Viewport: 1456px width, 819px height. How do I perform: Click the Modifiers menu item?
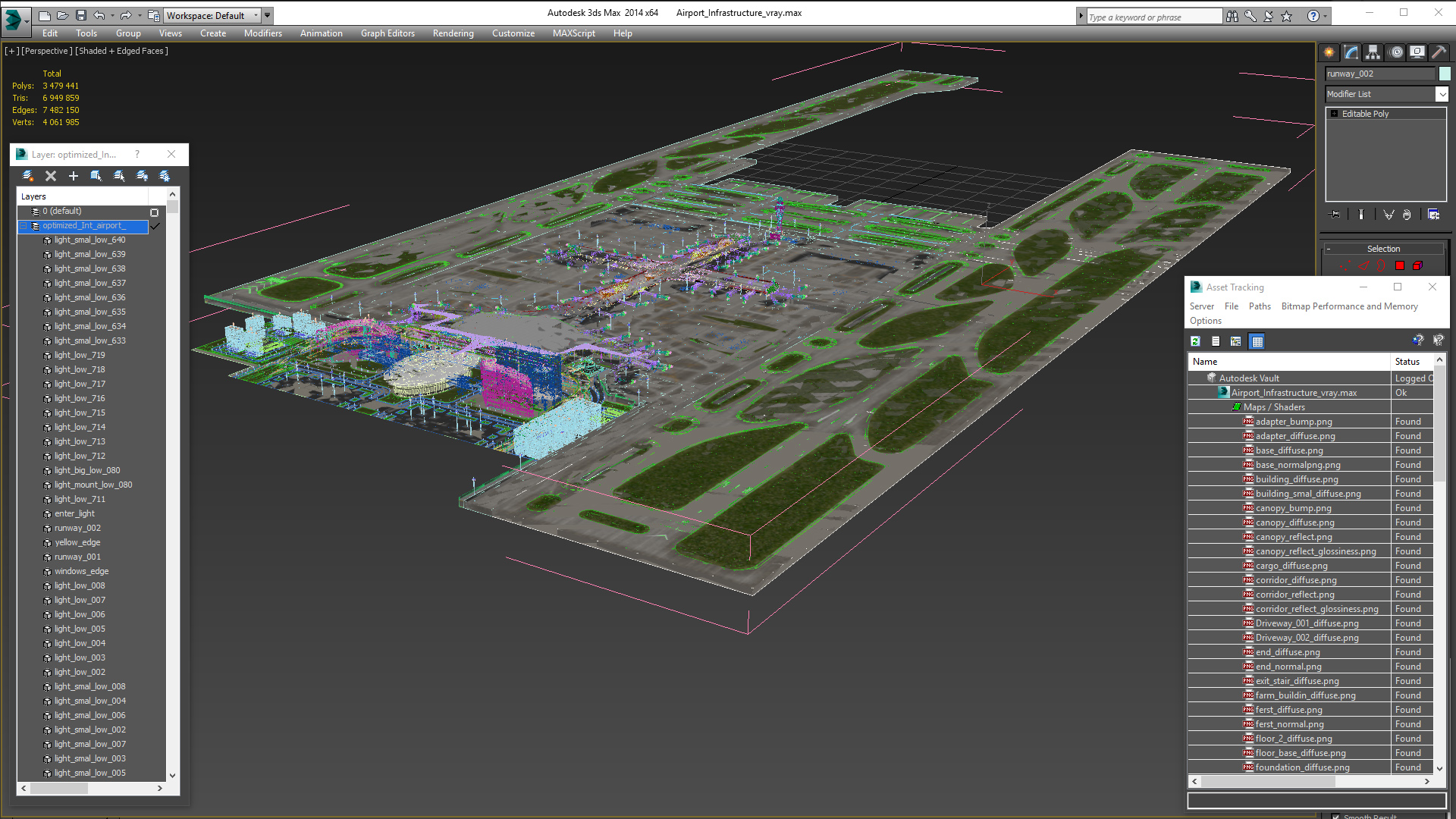point(262,33)
